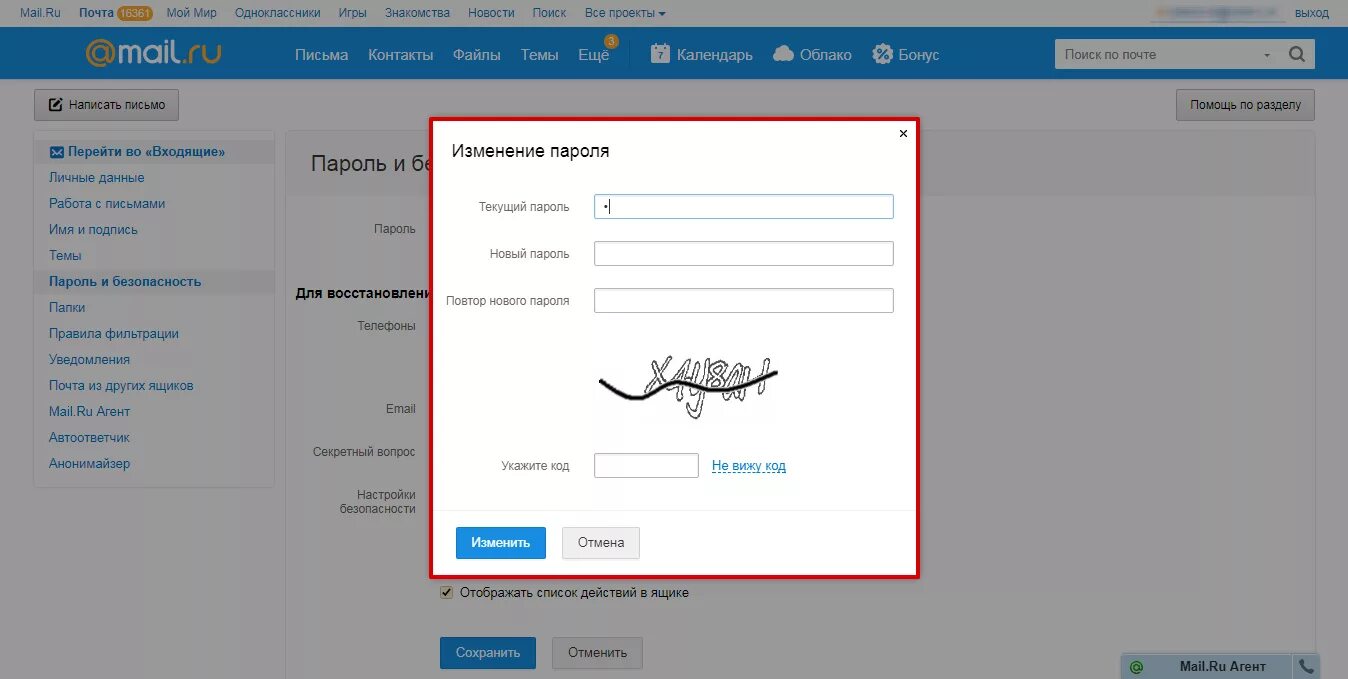Click the mail search magnifier icon
The height and width of the screenshot is (679, 1348).
1297,54
